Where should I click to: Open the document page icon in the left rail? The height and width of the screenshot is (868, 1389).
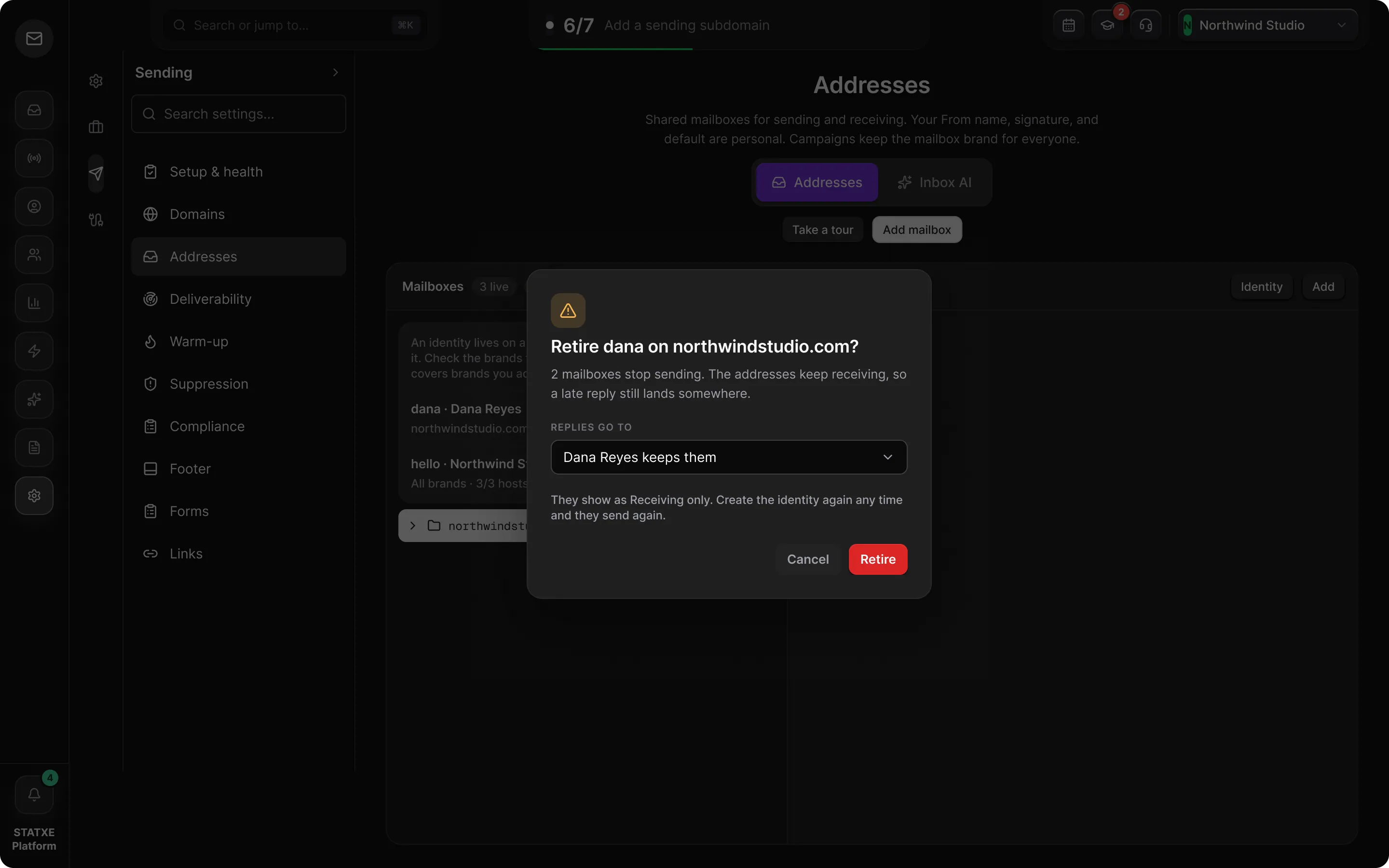click(34, 447)
